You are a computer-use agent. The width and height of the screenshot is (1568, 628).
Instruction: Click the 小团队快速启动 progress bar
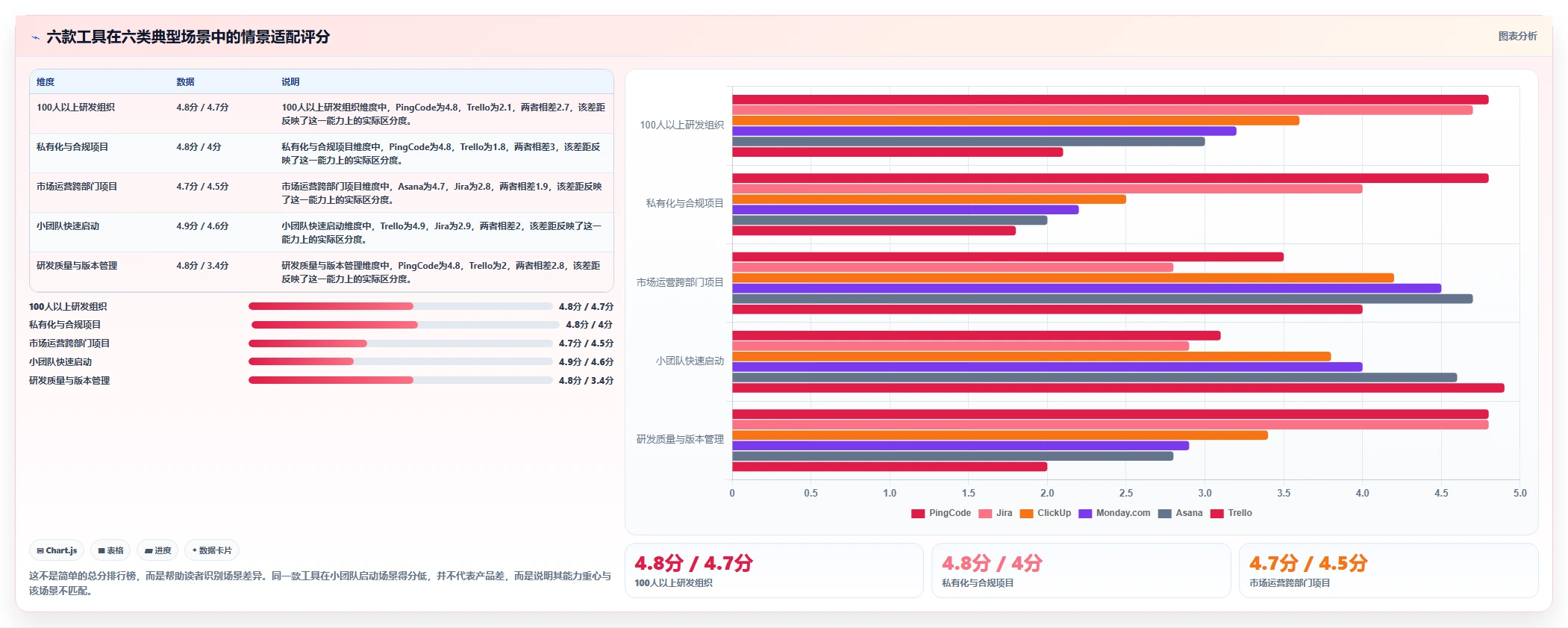[401, 361]
